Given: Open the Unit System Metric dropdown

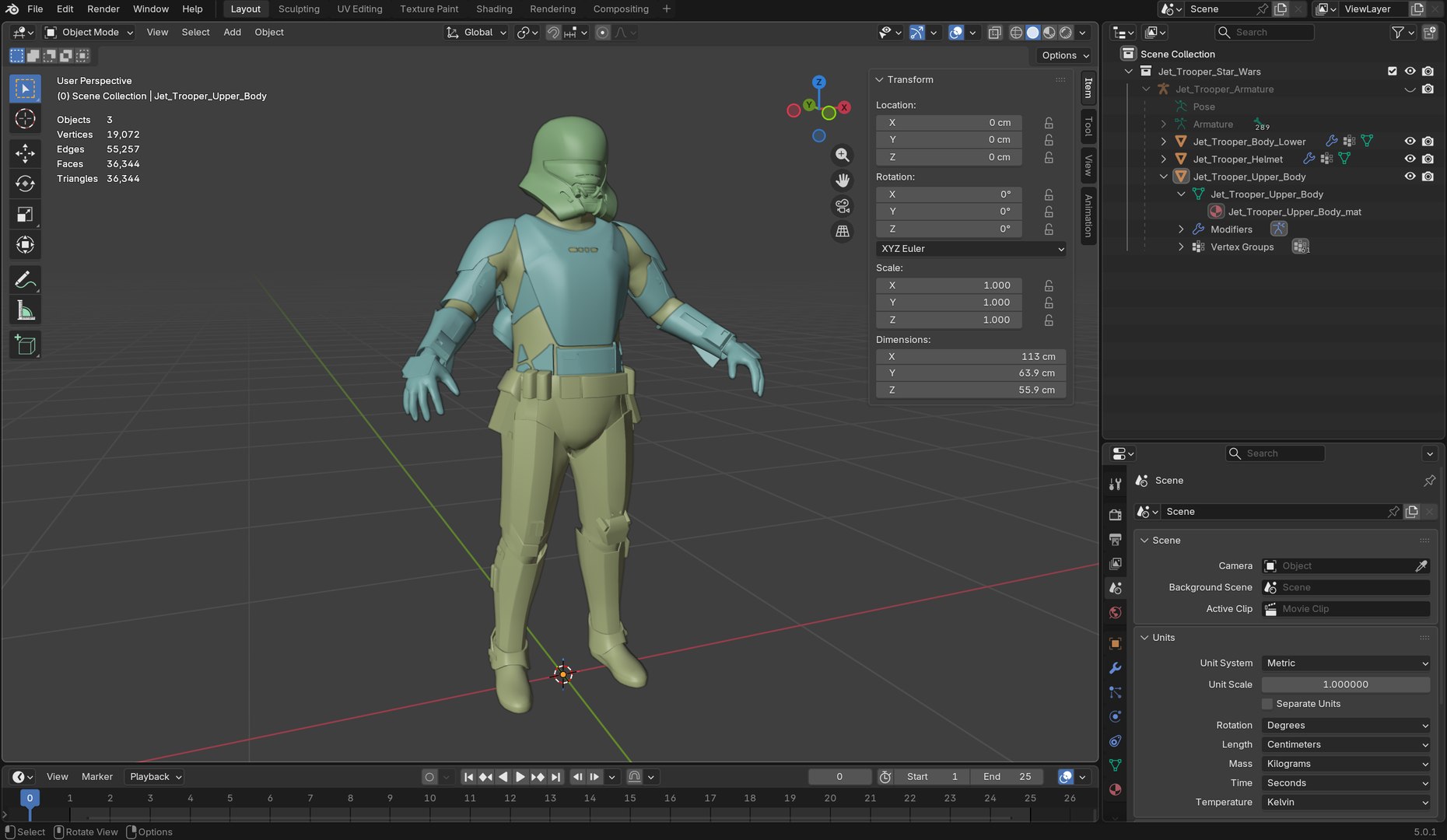Looking at the screenshot, I should tap(1346, 663).
